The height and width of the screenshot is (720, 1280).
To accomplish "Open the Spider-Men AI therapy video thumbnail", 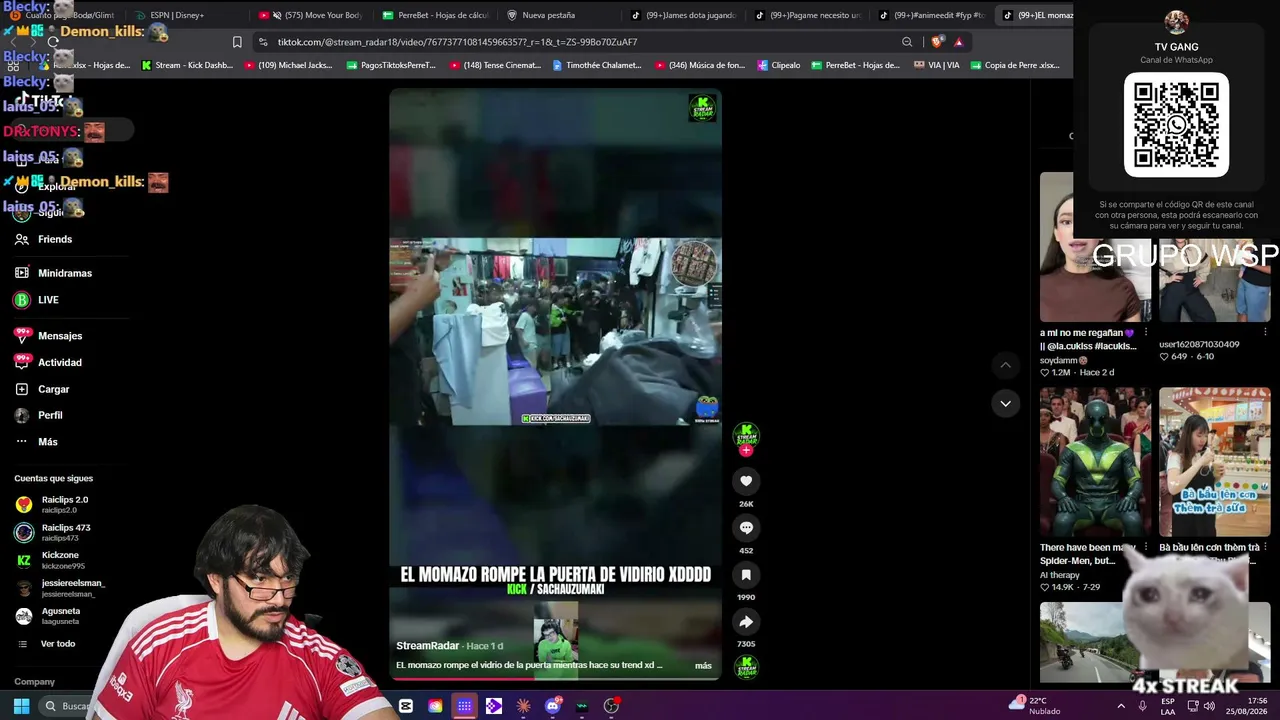I will coord(1095,462).
